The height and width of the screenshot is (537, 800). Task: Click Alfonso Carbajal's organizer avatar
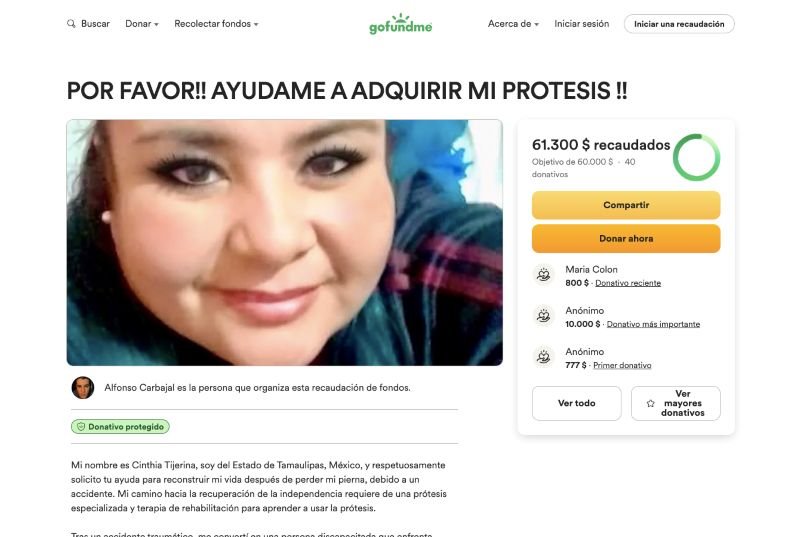coord(83,388)
